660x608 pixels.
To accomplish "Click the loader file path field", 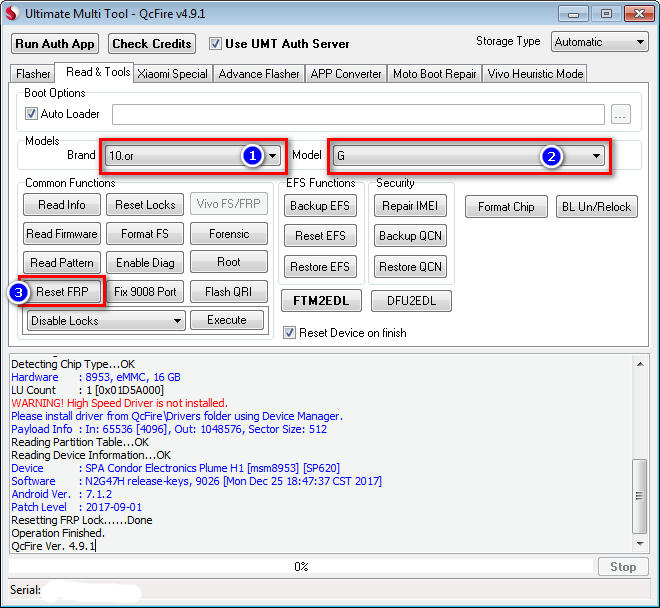I will pos(358,114).
